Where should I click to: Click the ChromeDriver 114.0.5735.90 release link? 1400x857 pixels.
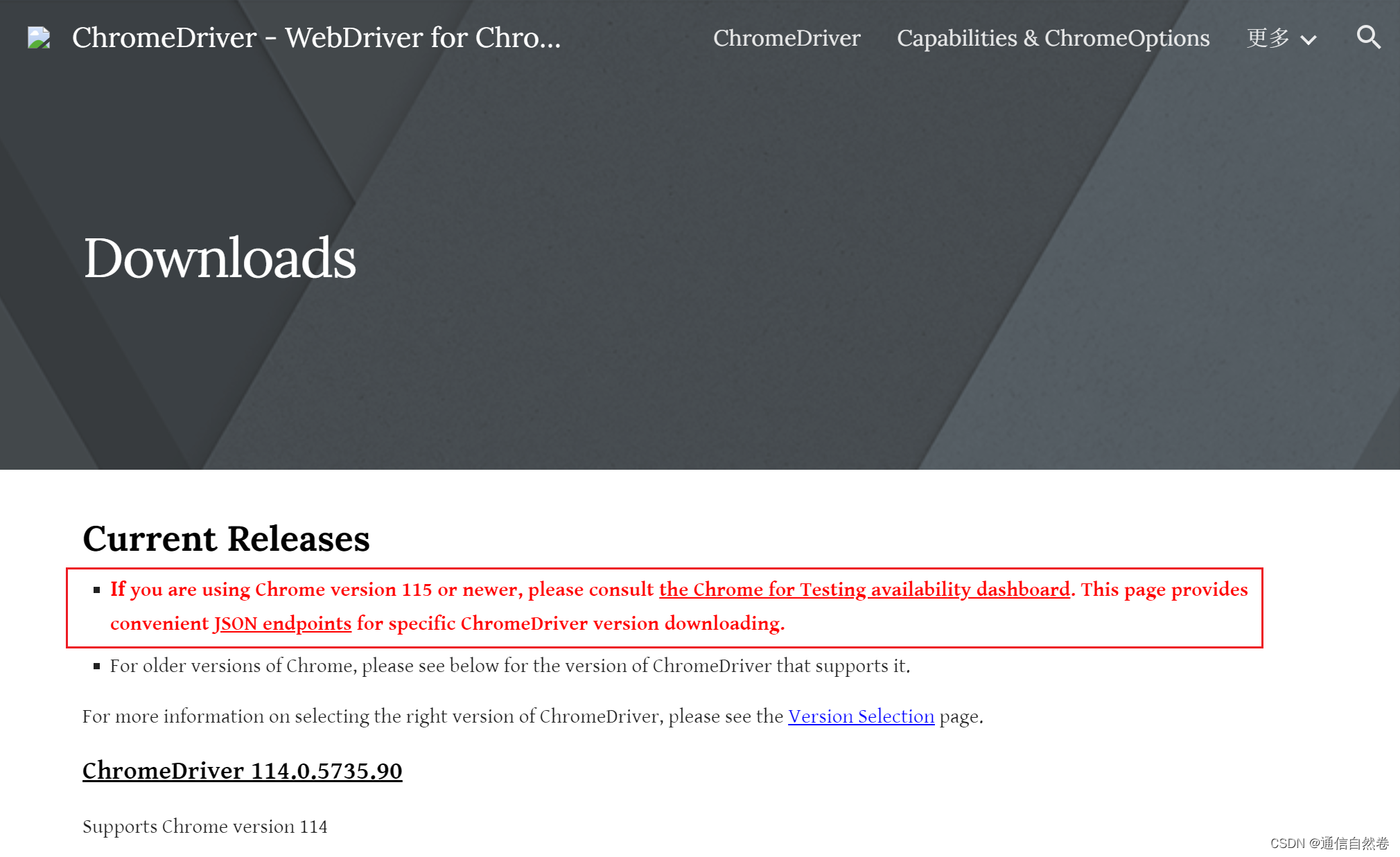click(x=243, y=769)
